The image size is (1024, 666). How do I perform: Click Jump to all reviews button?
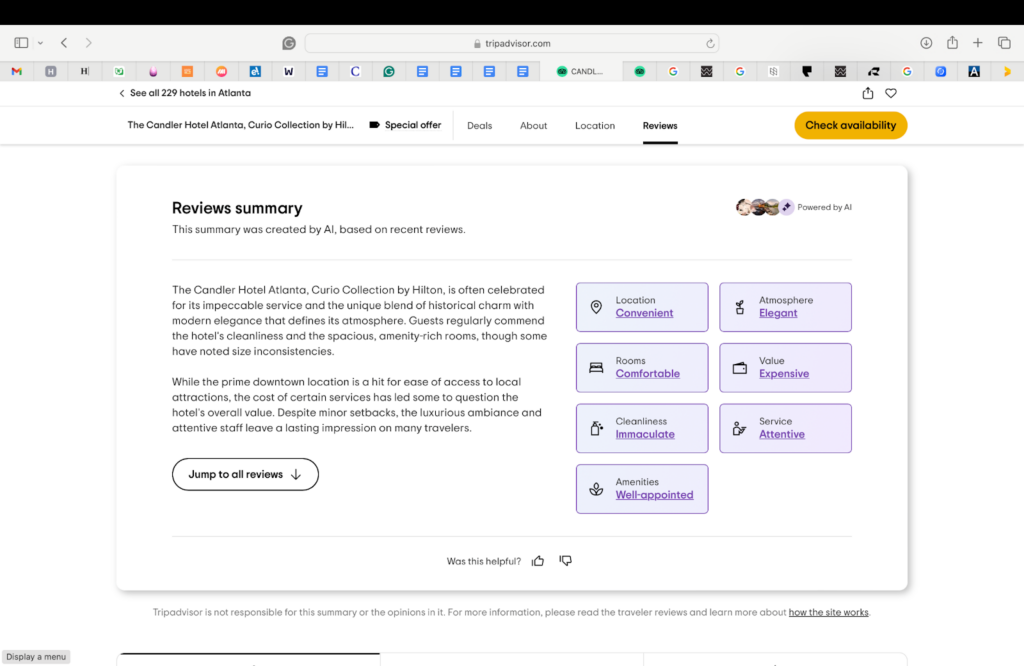point(245,474)
